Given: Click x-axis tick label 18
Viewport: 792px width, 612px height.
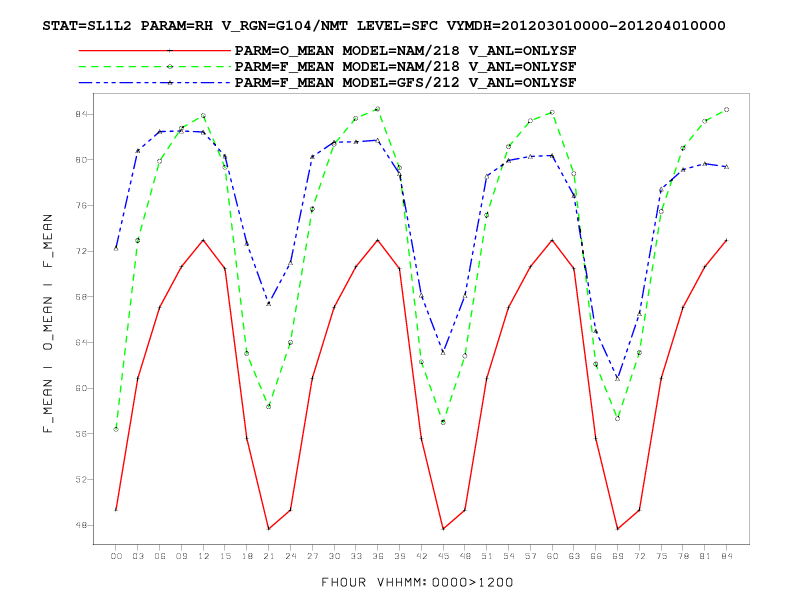Looking at the screenshot, I should tap(247, 556).
